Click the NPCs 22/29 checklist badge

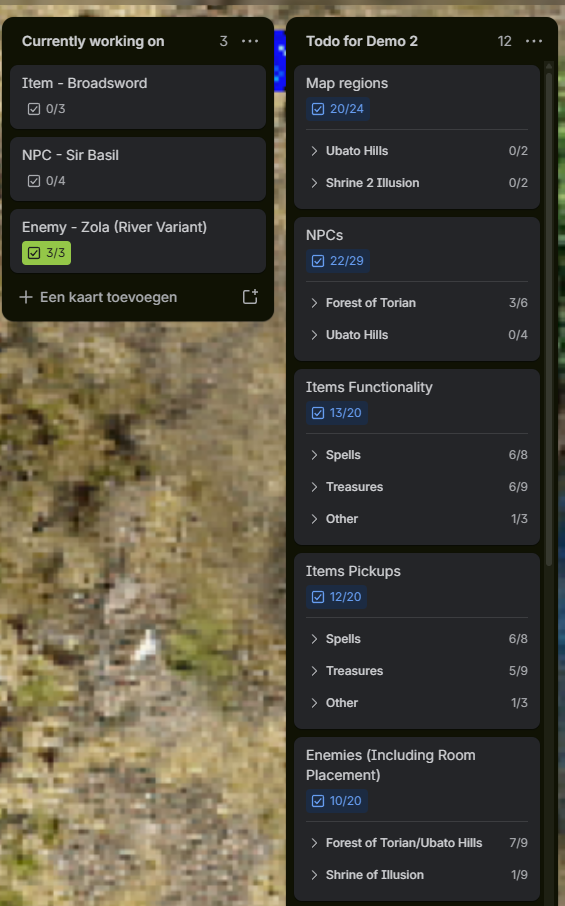click(x=338, y=261)
